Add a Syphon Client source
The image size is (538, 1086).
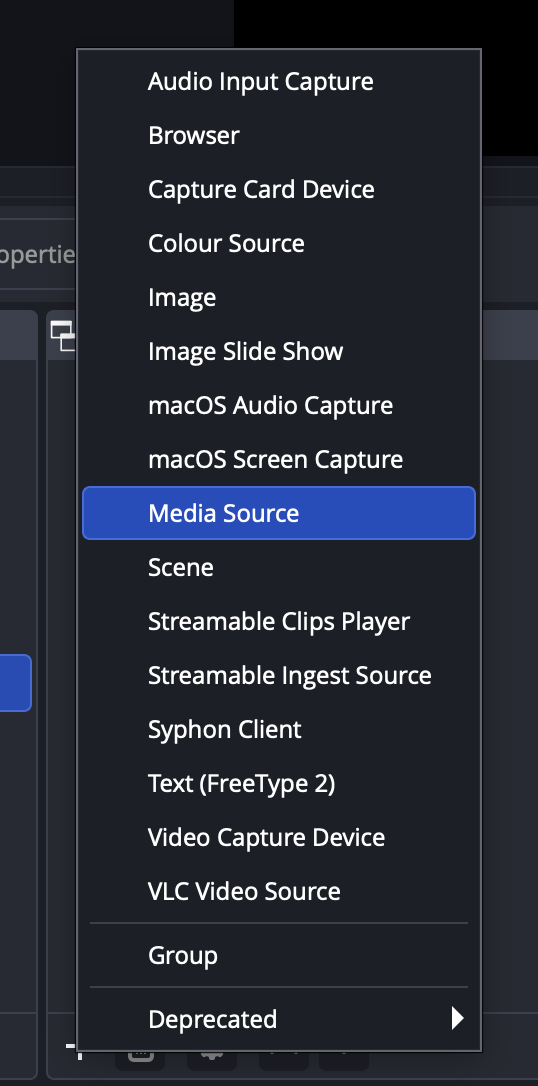pos(278,729)
